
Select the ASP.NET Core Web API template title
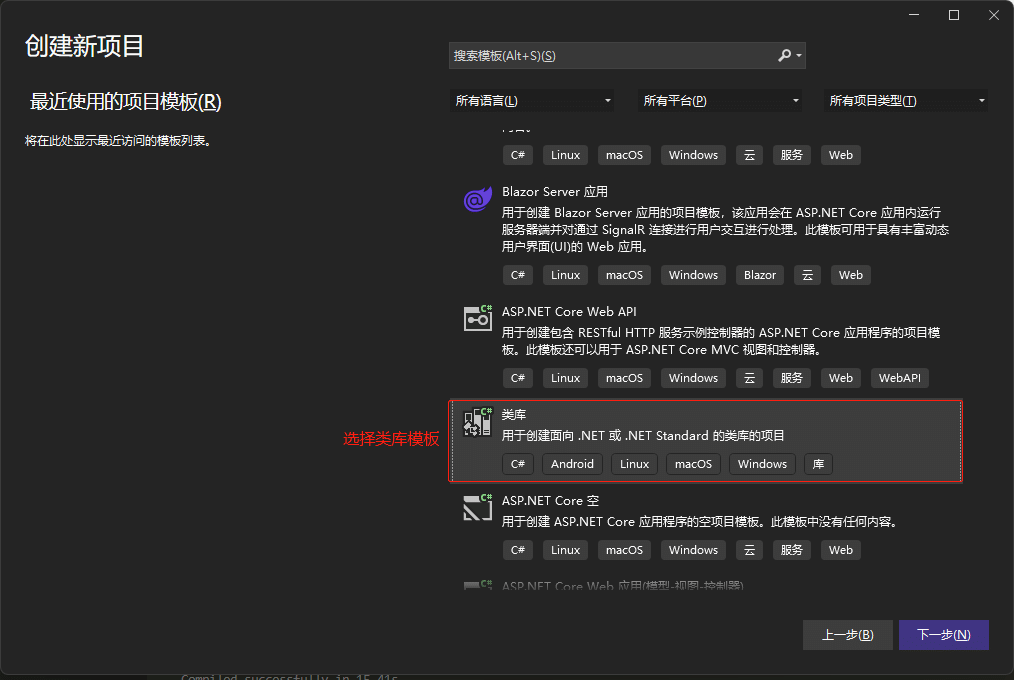[569, 312]
